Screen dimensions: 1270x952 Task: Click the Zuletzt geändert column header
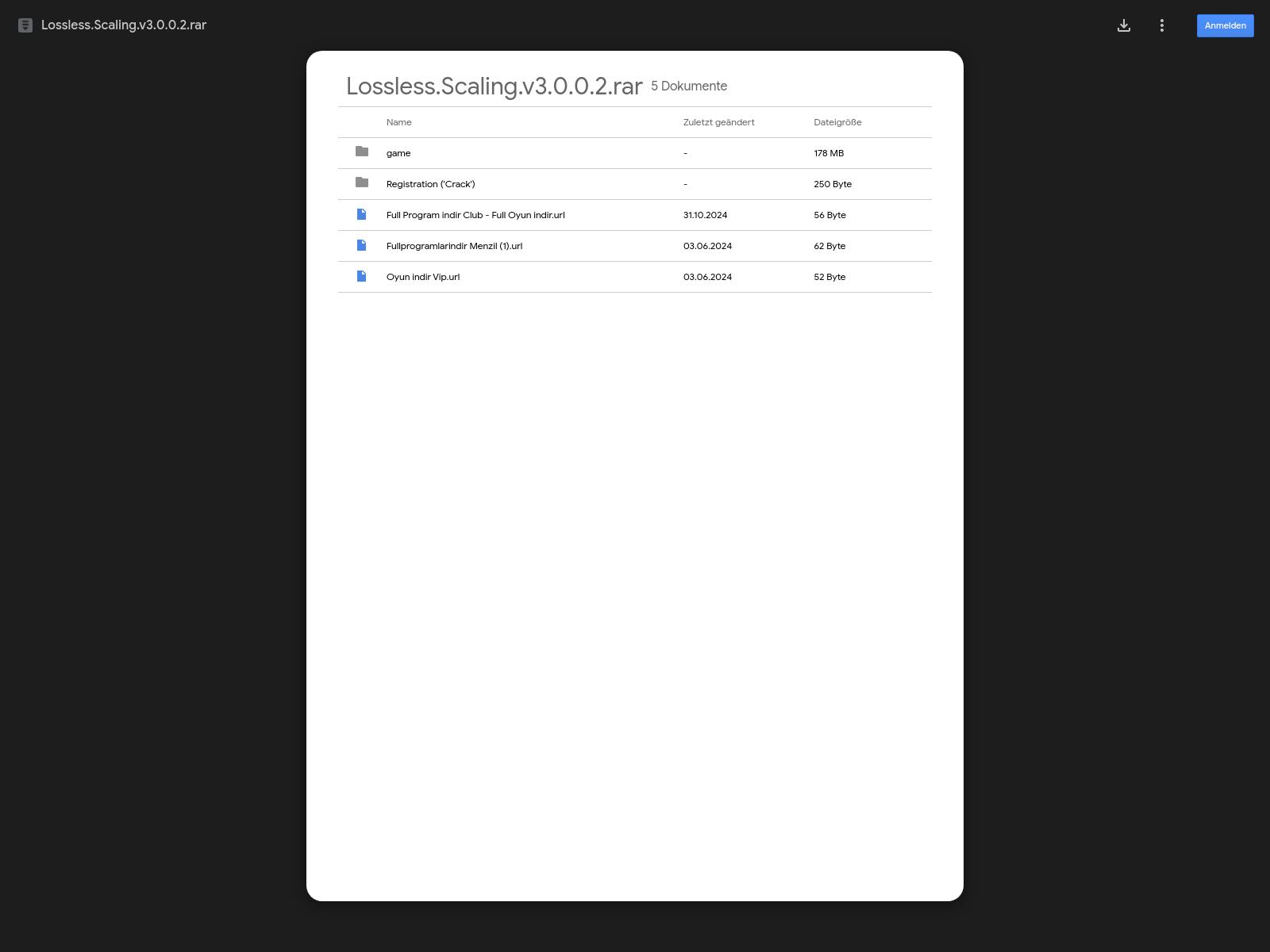point(719,122)
